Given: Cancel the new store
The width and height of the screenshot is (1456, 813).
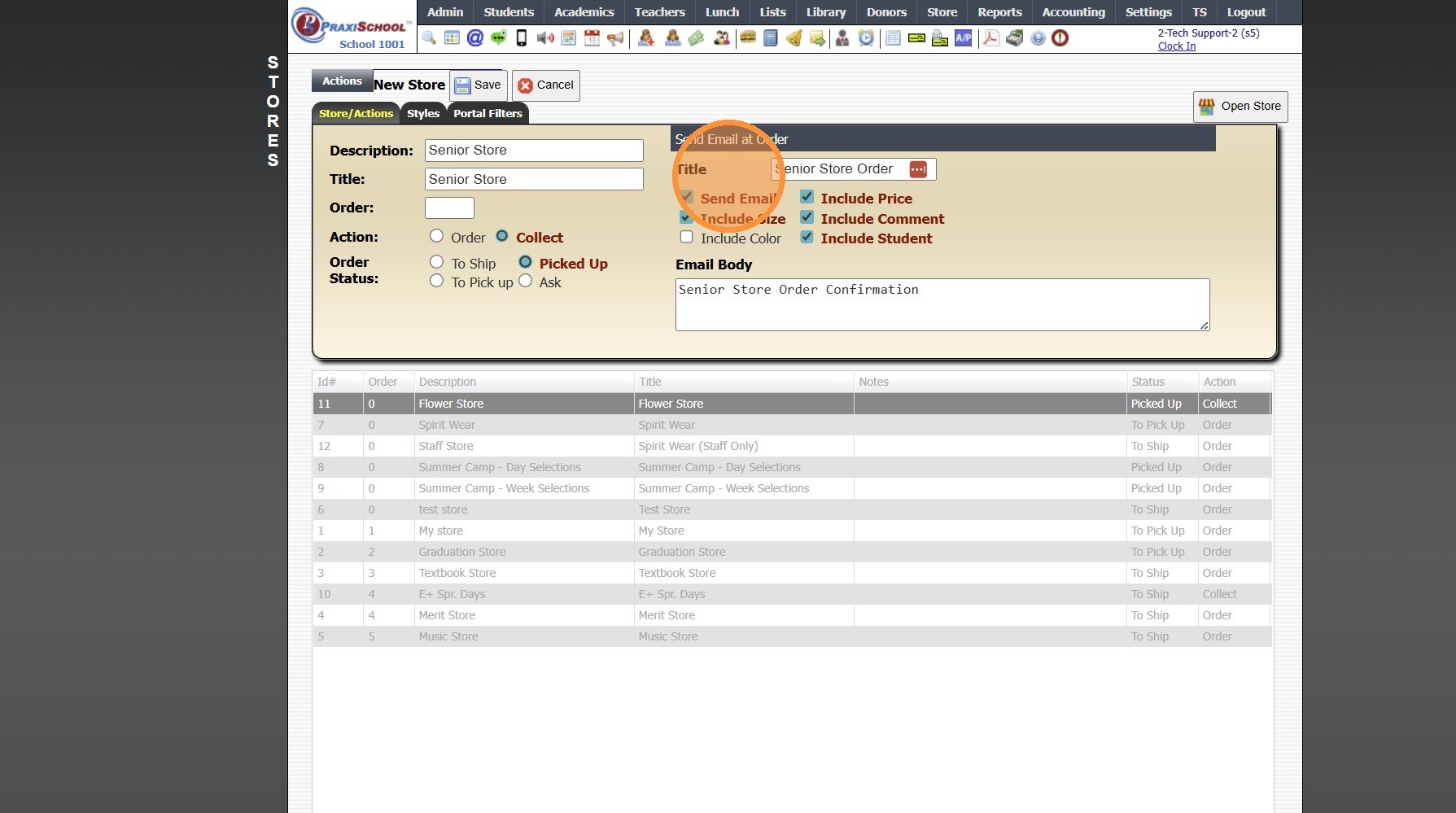Looking at the screenshot, I should click(546, 85).
